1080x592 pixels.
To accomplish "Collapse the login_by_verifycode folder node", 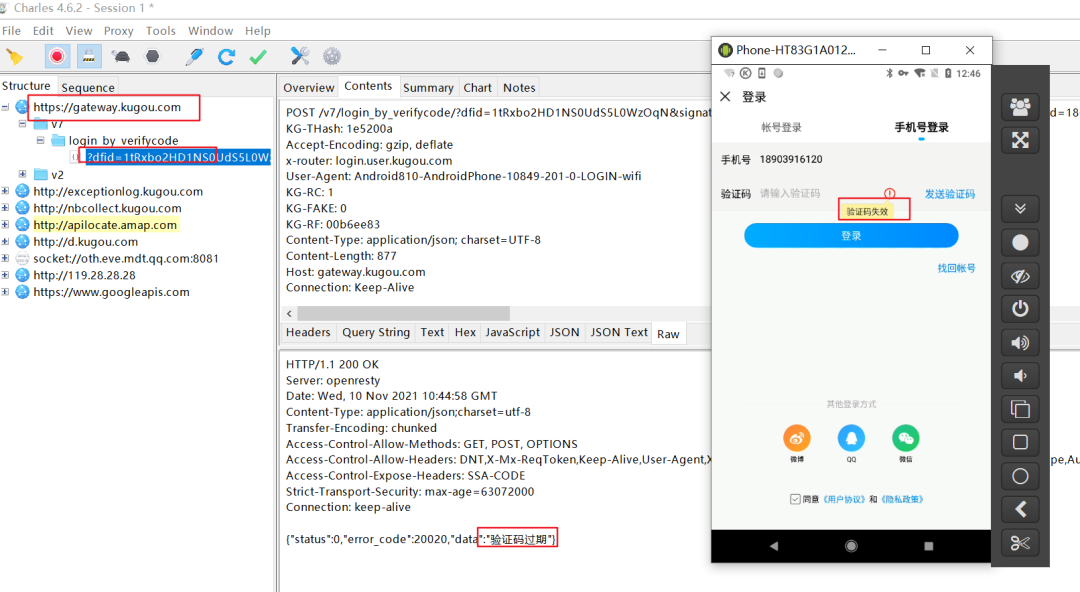I will (40, 140).
